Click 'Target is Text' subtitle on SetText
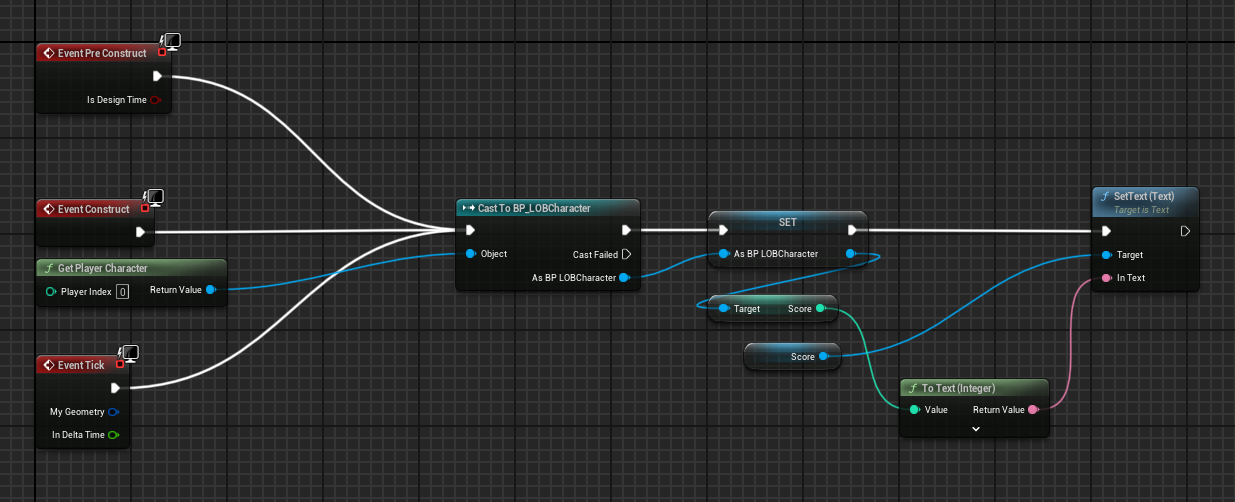This screenshot has height=502, width=1235. pyautogui.click(x=1141, y=210)
